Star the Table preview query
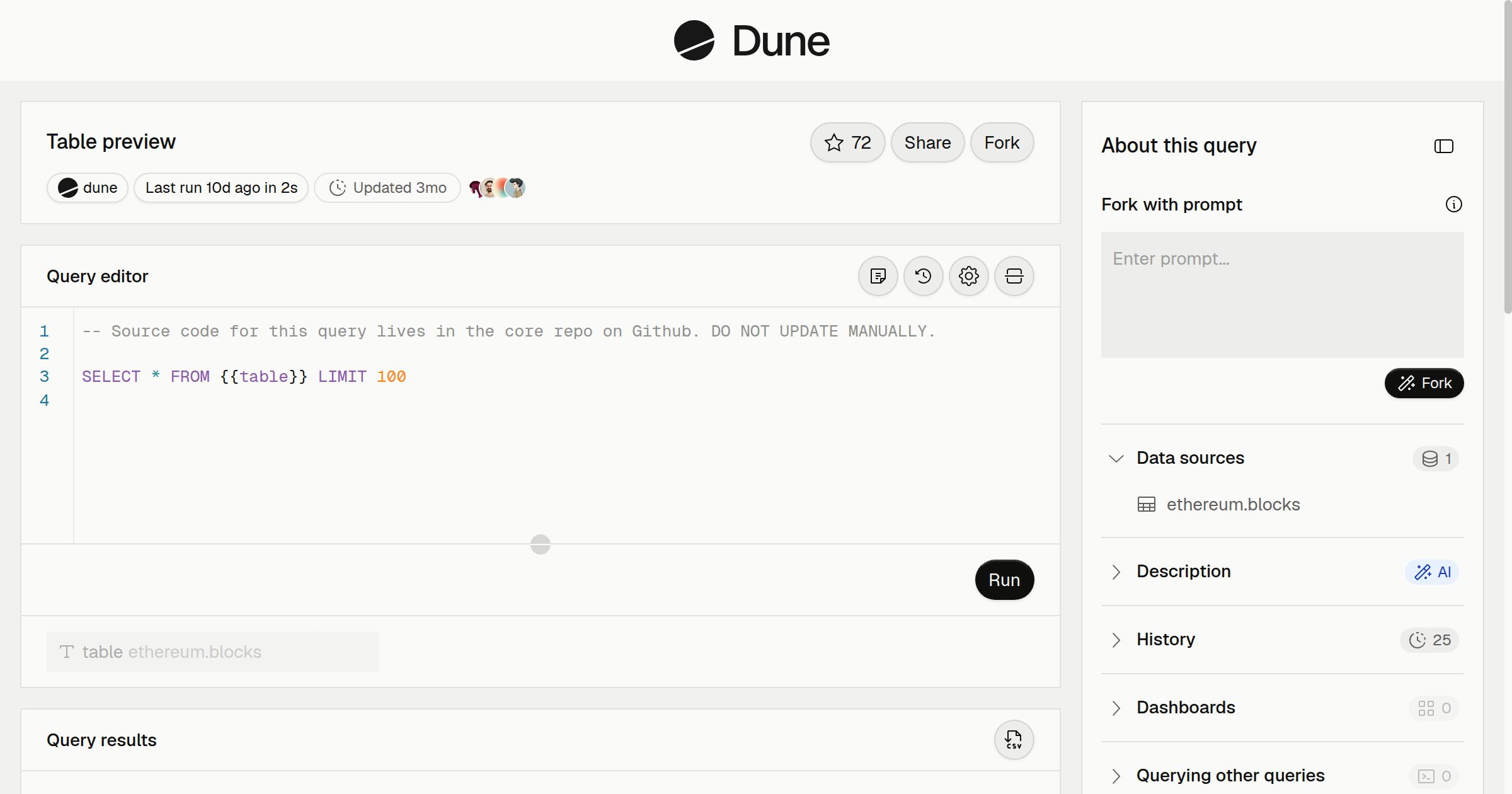This screenshot has height=794, width=1512. (847, 142)
